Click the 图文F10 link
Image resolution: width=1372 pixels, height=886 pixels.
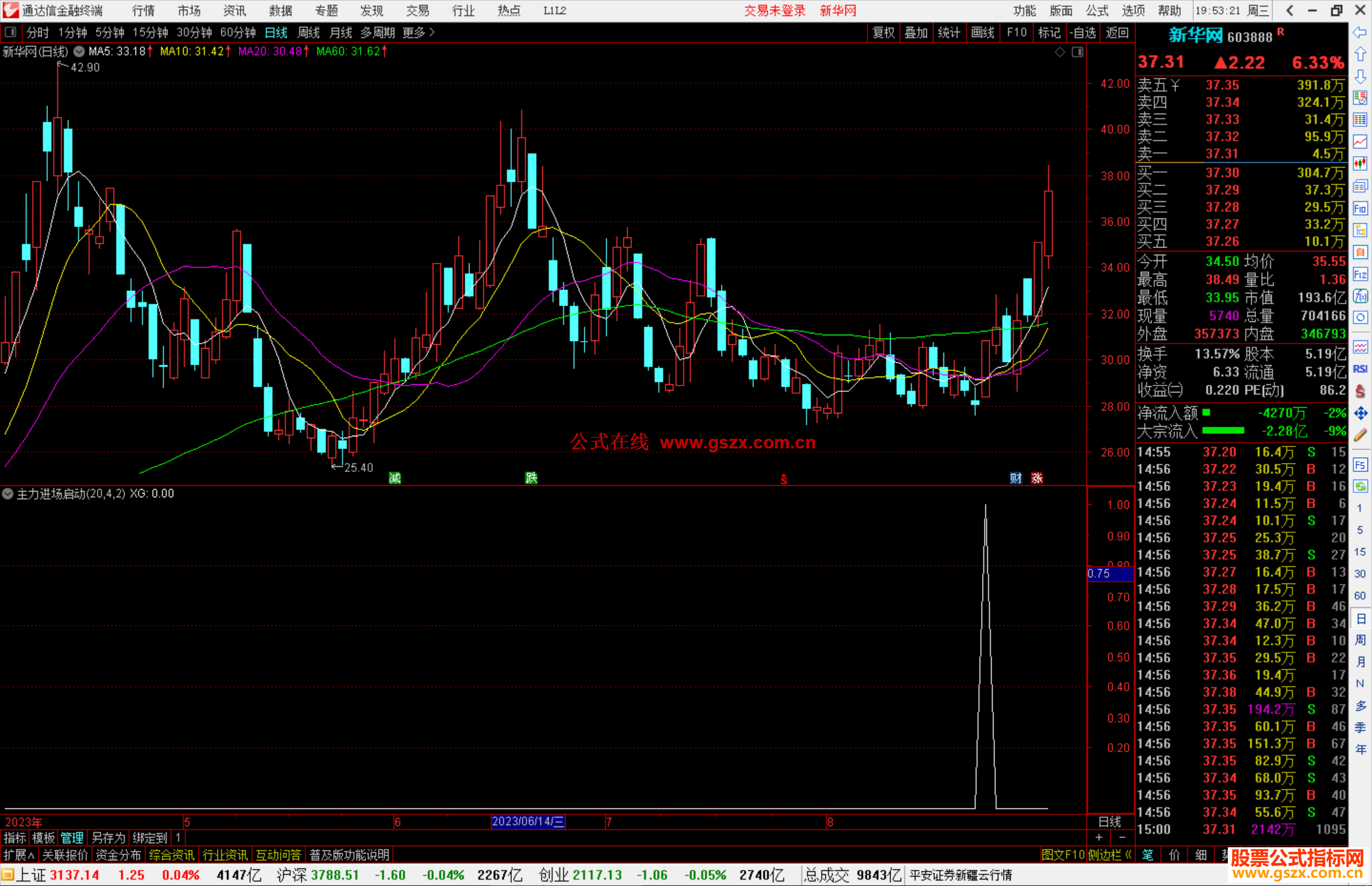[1063, 855]
